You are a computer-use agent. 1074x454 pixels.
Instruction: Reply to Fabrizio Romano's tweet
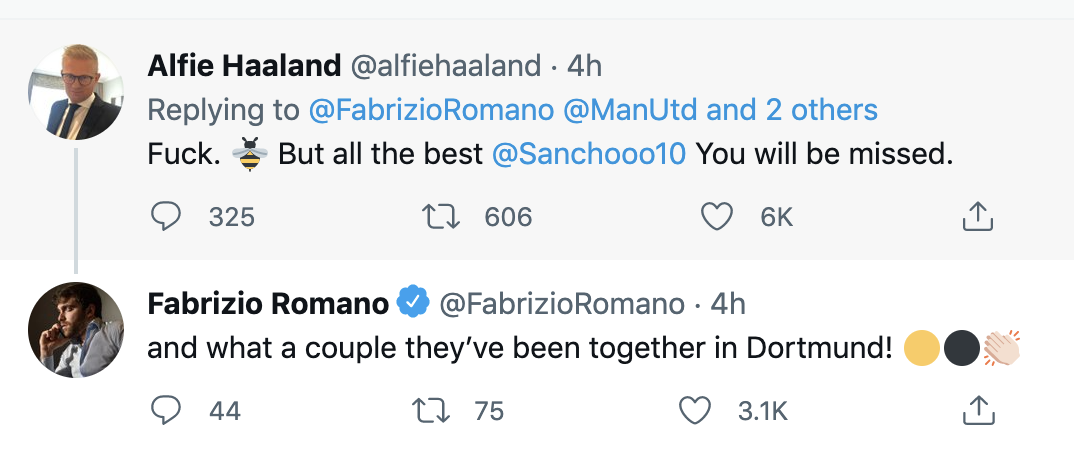[164, 410]
